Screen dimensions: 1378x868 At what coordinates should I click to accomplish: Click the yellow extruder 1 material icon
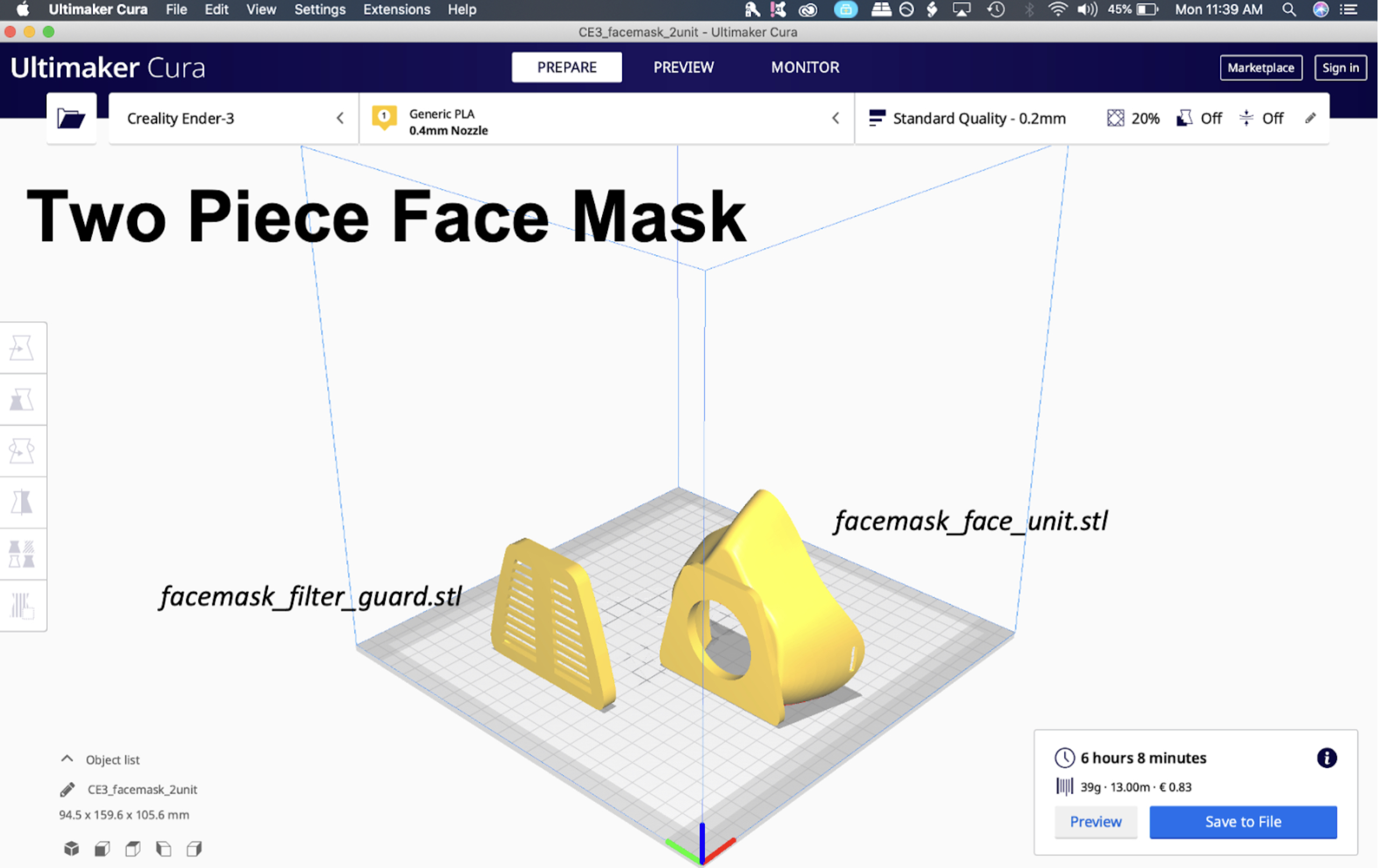384,117
